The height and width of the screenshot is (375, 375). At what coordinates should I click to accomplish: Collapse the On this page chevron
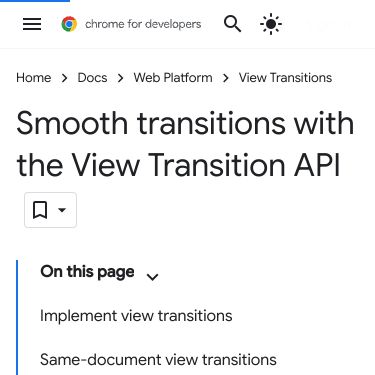(x=152, y=277)
